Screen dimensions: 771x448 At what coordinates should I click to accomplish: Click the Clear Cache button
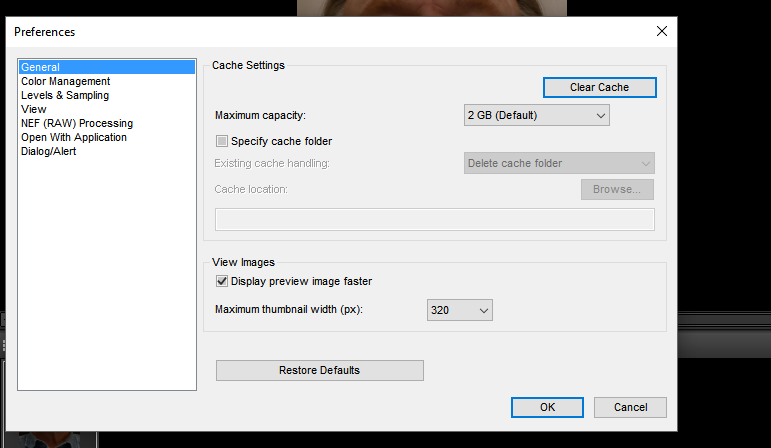click(599, 88)
